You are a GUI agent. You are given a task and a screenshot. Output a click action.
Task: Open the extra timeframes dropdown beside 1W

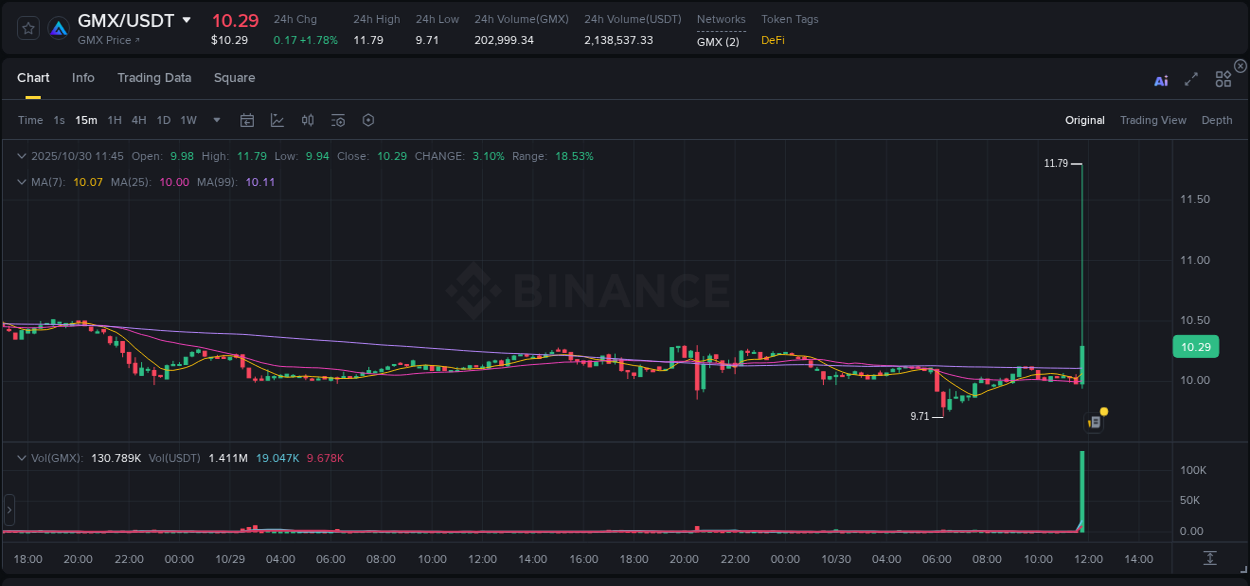pos(215,120)
